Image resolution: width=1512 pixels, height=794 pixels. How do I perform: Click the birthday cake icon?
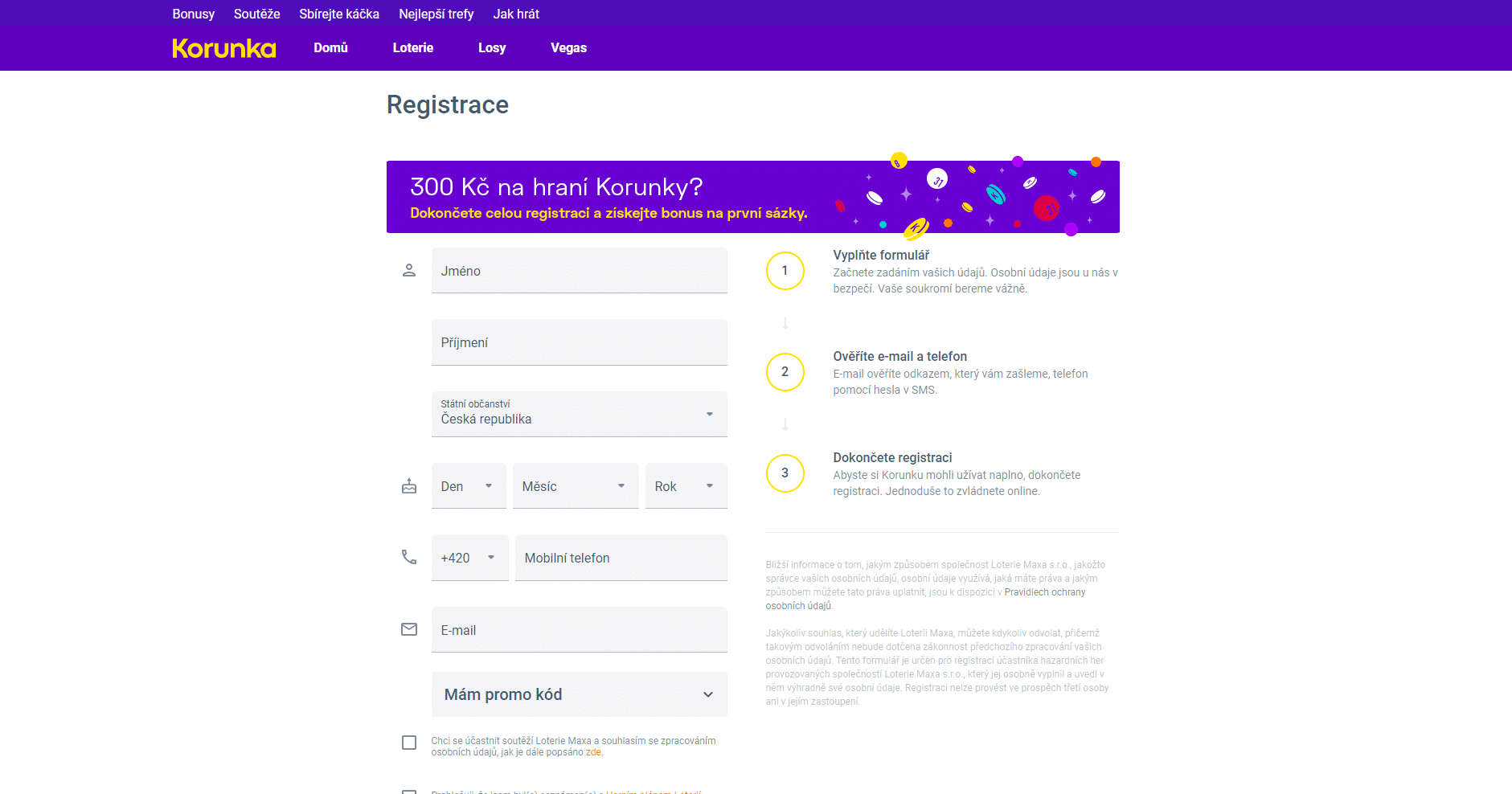[409, 486]
